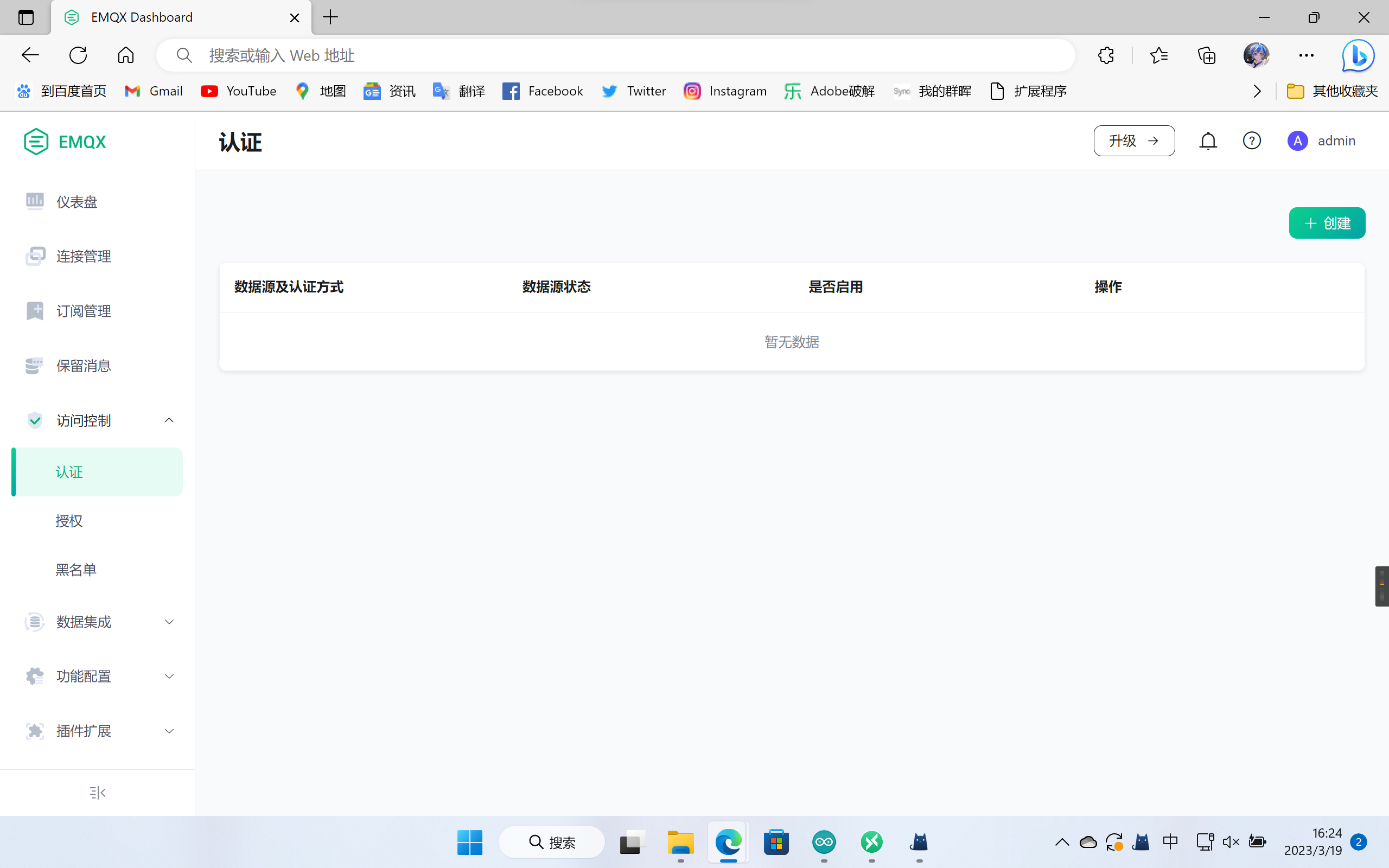Open the 仪表盘 dashboard menu item
The width and height of the screenshot is (1389, 868).
coord(77,202)
